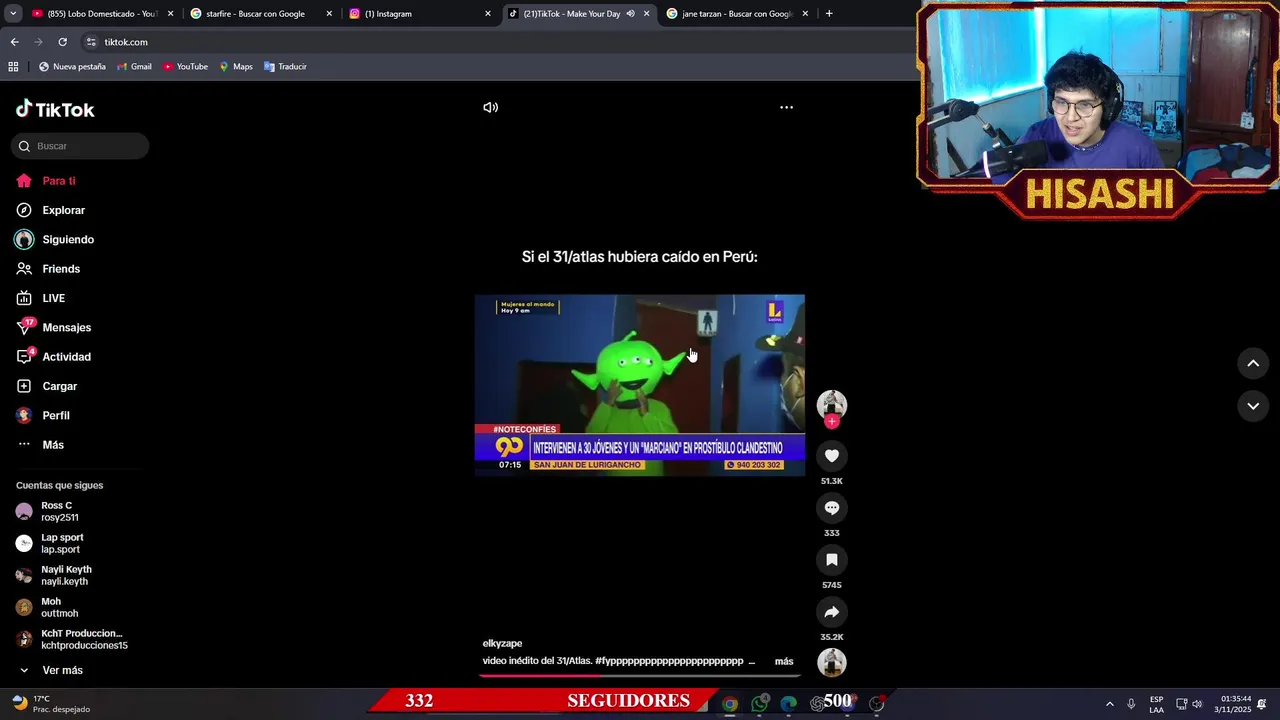Open Gmail bookmark
Viewport: 1280px width, 720px height.
pyautogui.click(x=134, y=67)
